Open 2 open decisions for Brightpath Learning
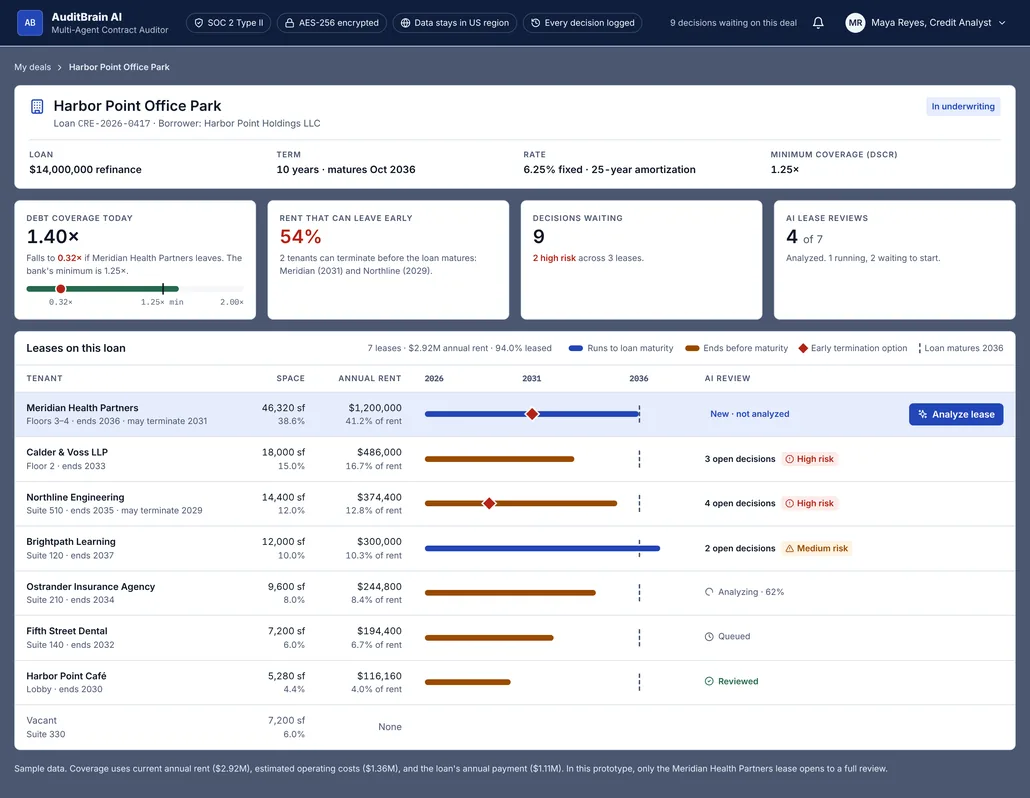The image size is (1030, 798). [x=740, y=548]
